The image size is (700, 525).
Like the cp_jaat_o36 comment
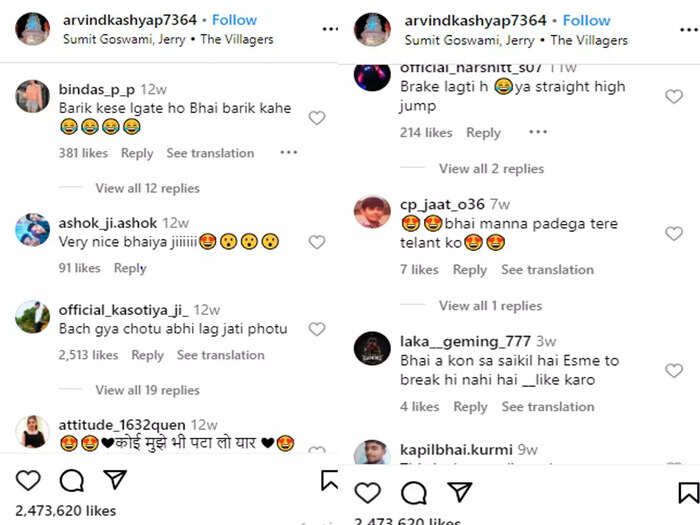click(x=674, y=233)
